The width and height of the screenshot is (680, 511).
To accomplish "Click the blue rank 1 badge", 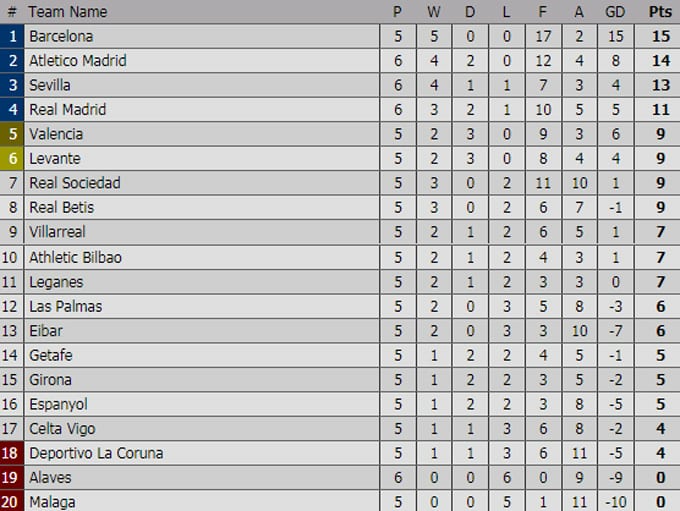I will [12, 36].
